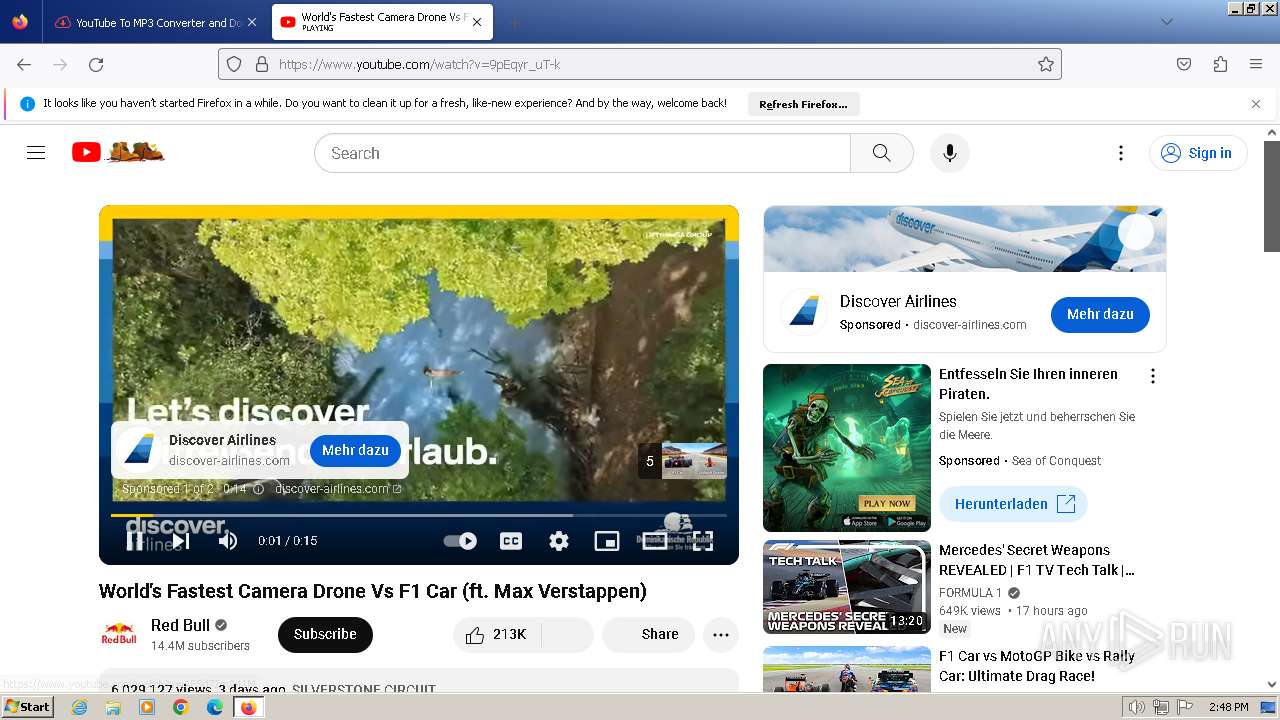The image size is (1280, 720).
Task: Pause the video
Action: tap(135, 541)
